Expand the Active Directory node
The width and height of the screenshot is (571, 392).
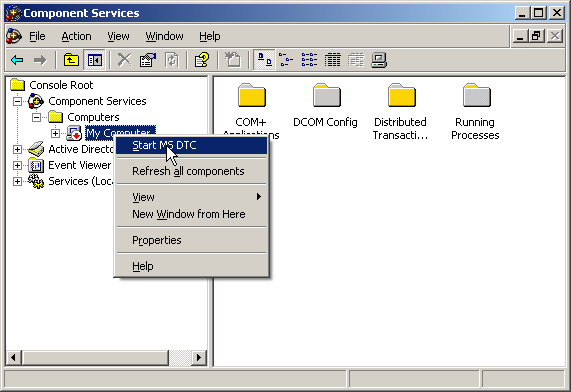[x=17, y=149]
